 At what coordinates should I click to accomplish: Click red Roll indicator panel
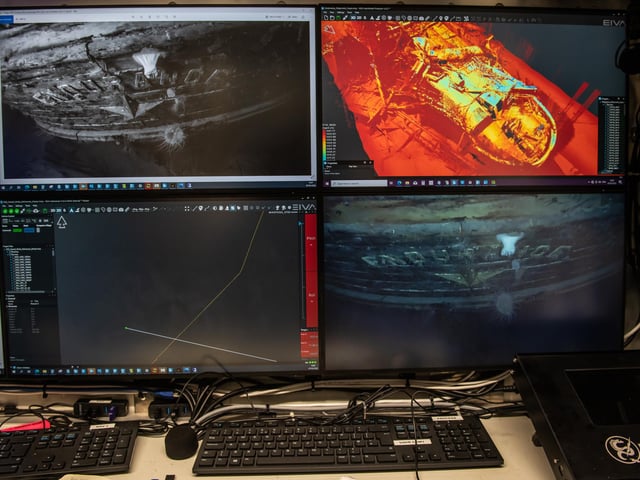(x=311, y=298)
